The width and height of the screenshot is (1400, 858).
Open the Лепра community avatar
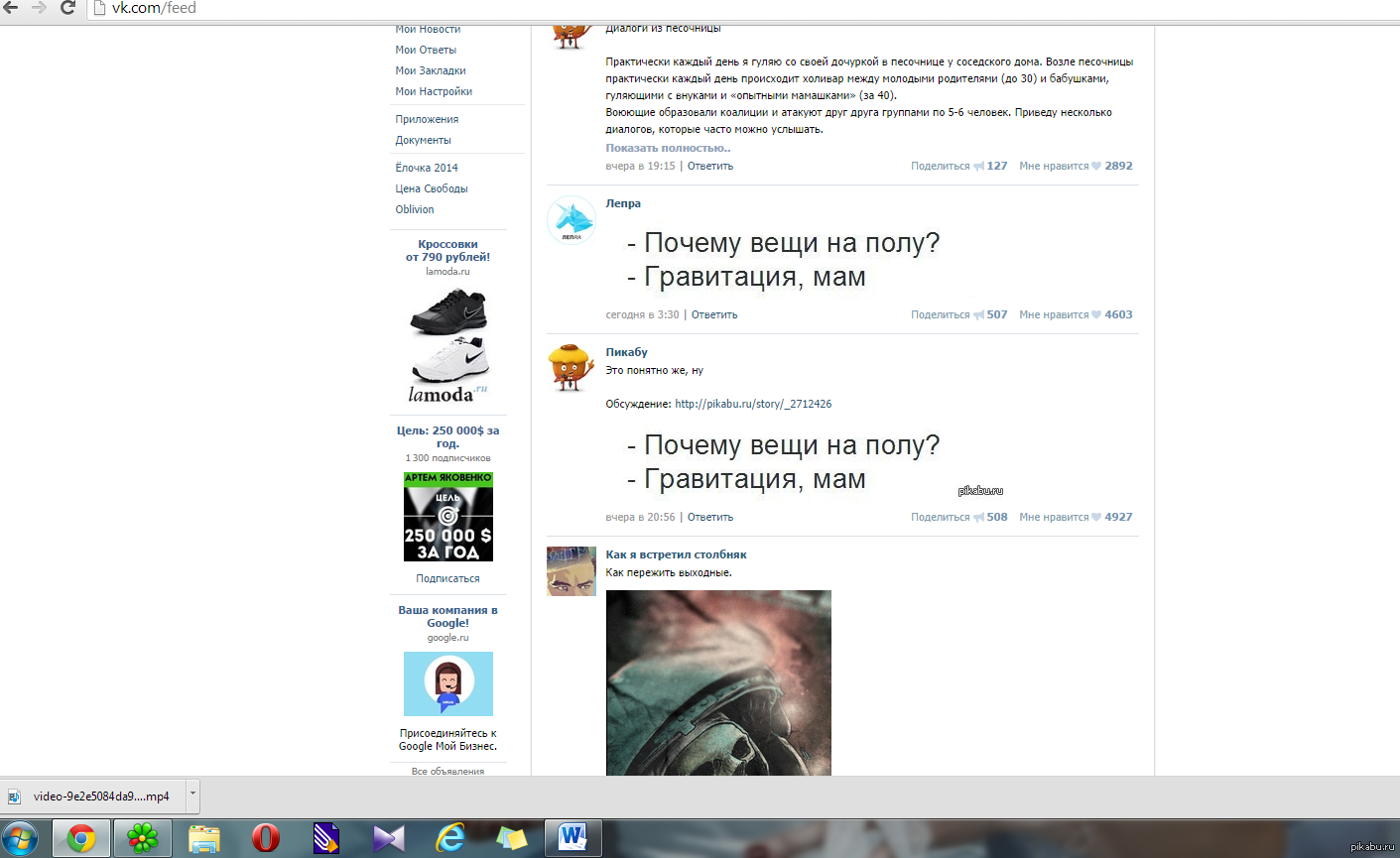coord(571,220)
